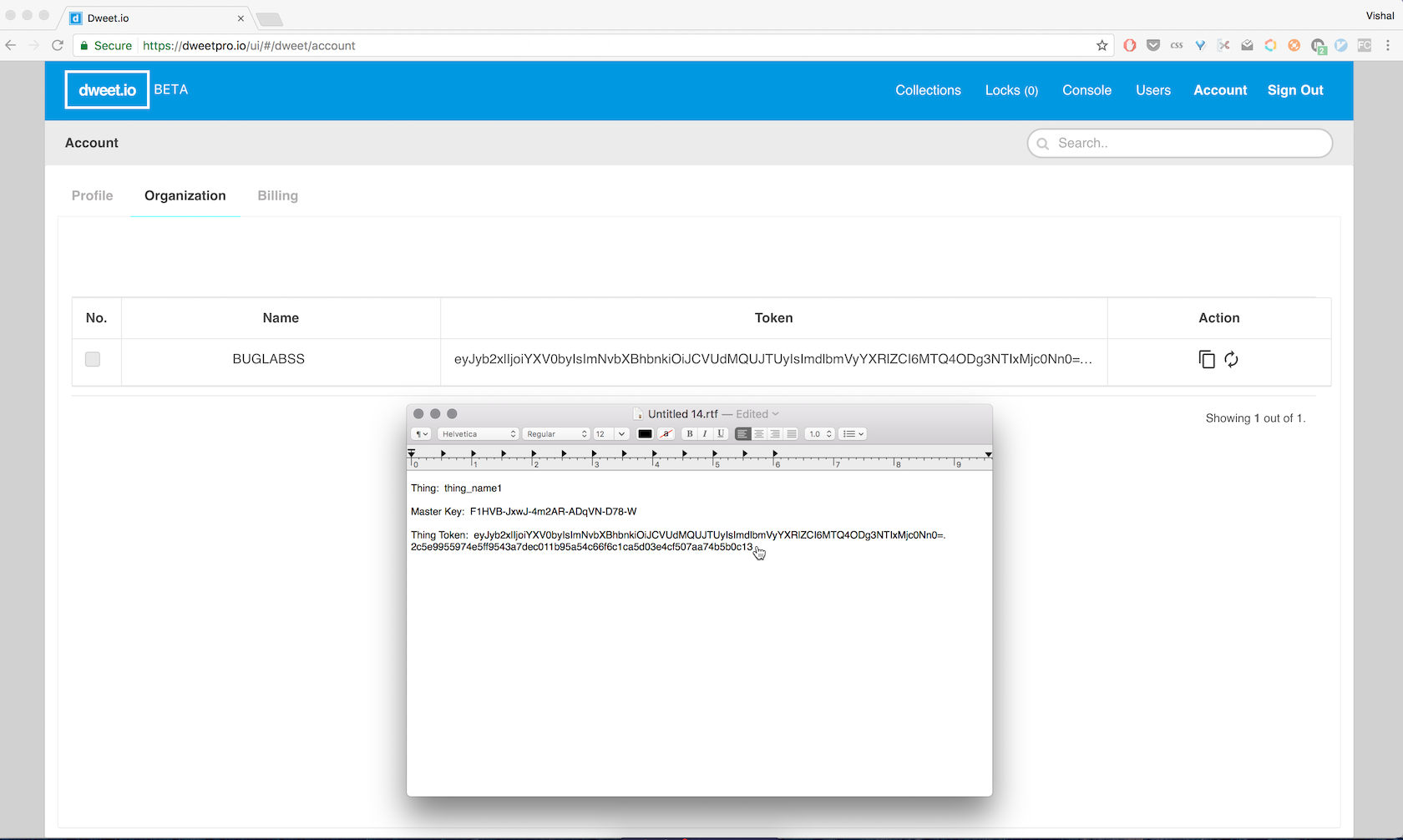
Task: Go to the Locks (0) page
Action: [1011, 90]
